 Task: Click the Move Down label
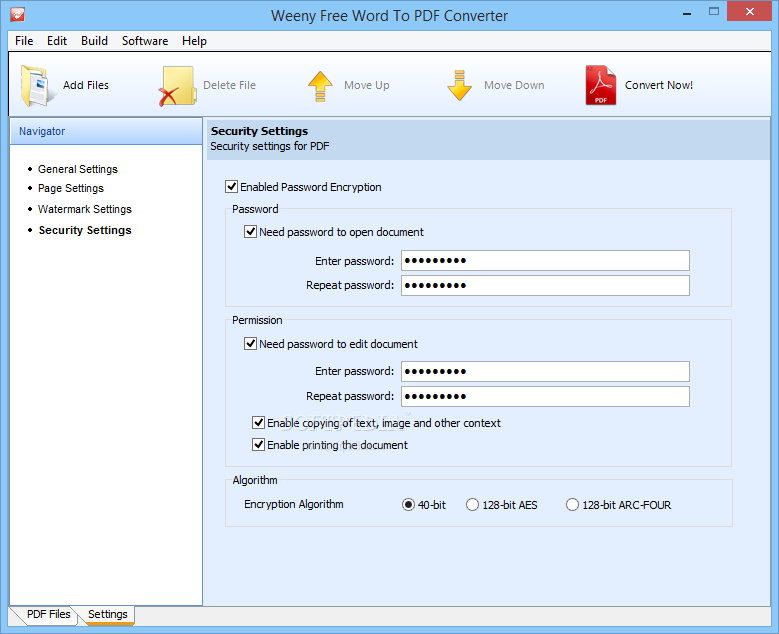point(514,85)
